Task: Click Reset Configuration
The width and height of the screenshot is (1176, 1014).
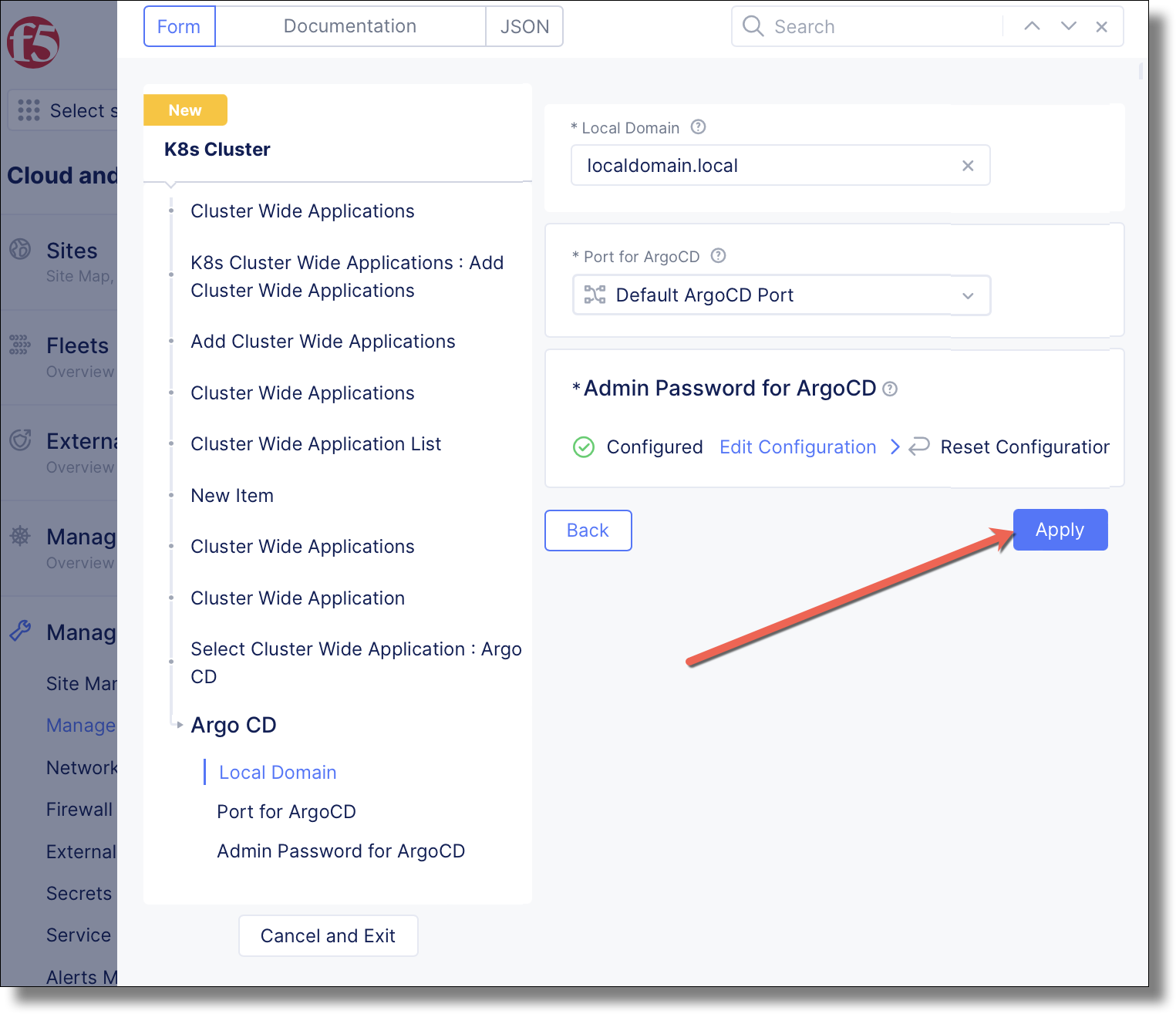Action: click(x=1025, y=447)
